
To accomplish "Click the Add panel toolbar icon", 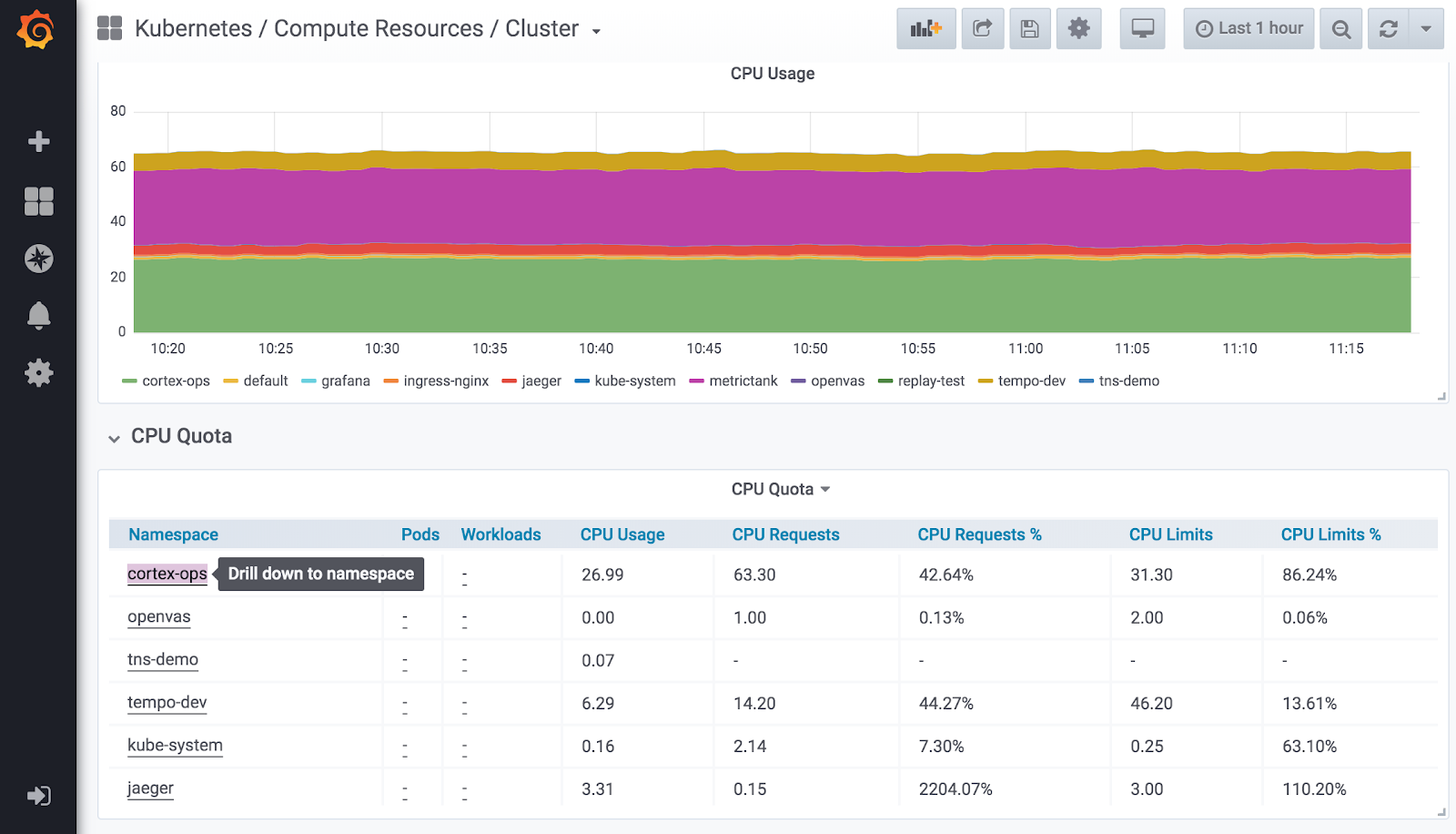I will point(925,28).
